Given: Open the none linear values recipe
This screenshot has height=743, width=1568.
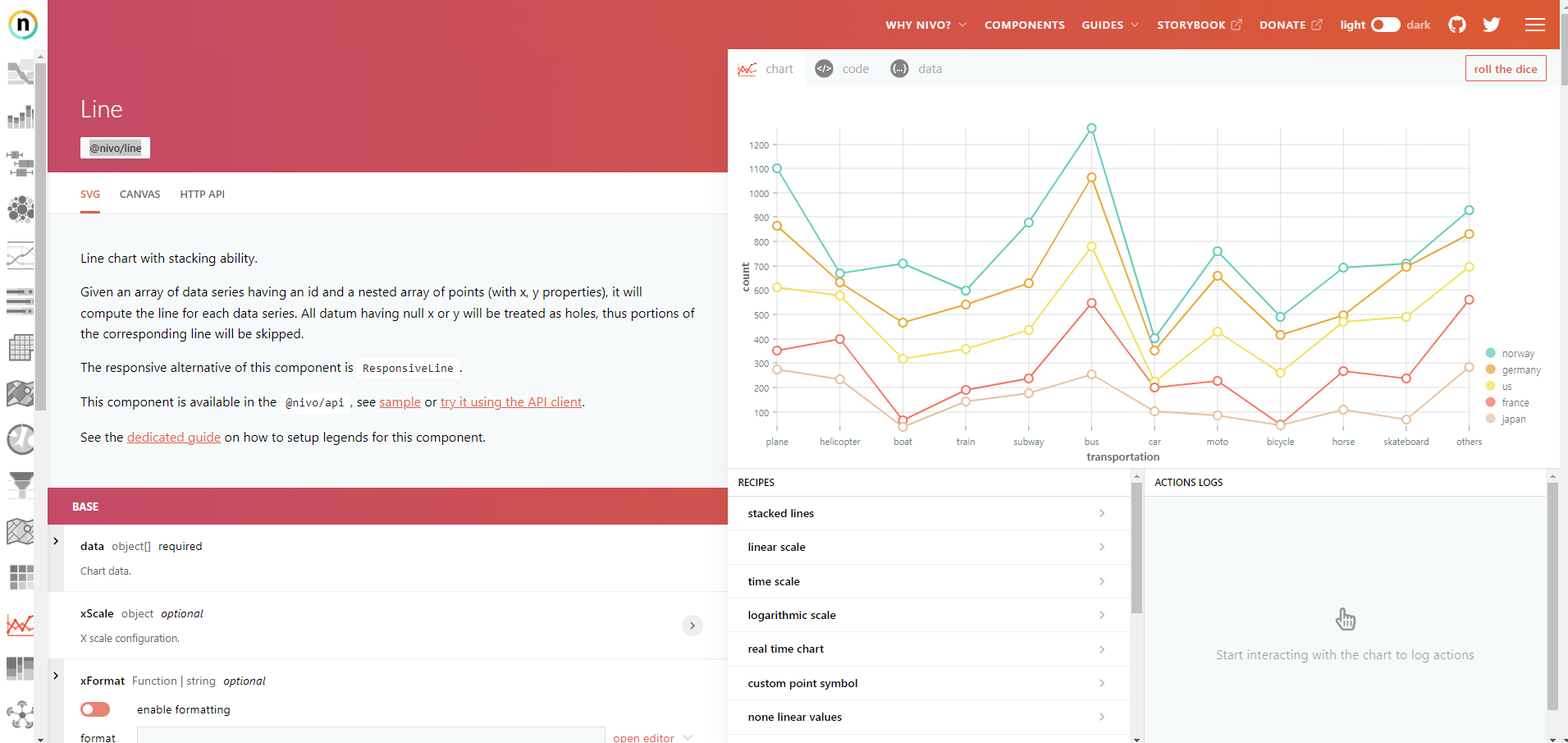Looking at the screenshot, I should 928,717.
